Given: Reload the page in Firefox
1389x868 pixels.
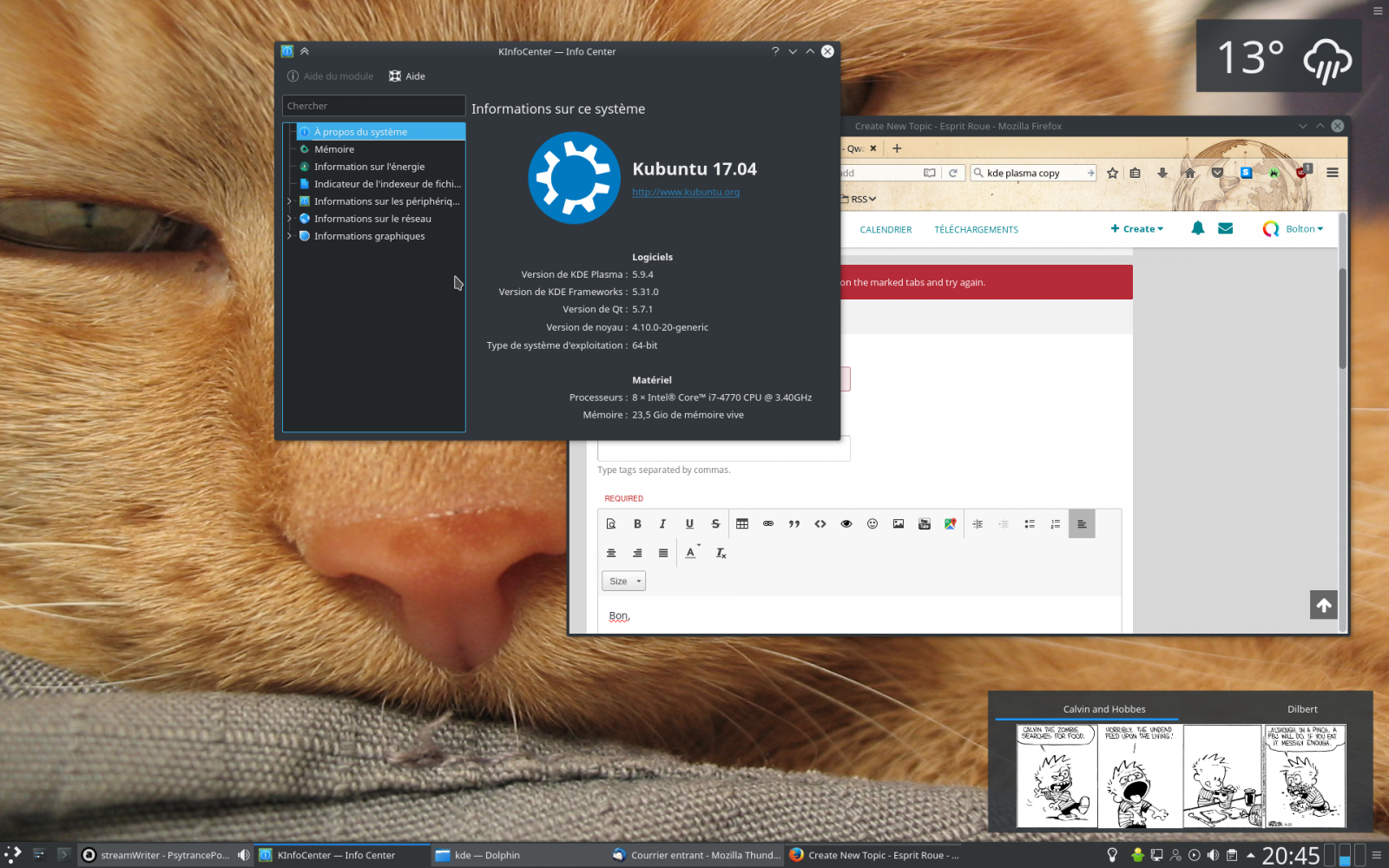Looking at the screenshot, I should click(953, 173).
